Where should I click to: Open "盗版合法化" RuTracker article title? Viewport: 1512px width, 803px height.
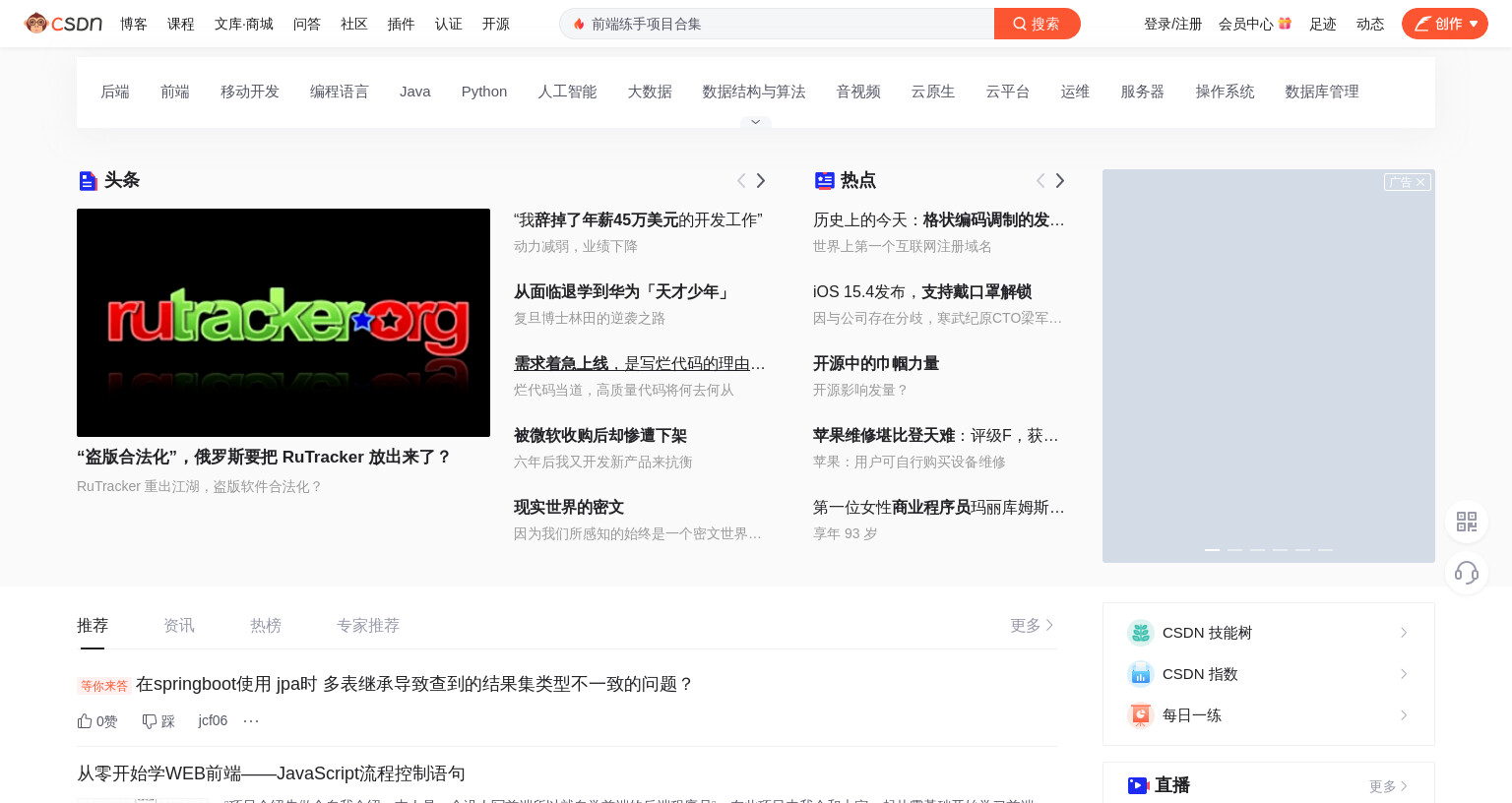[x=264, y=457]
